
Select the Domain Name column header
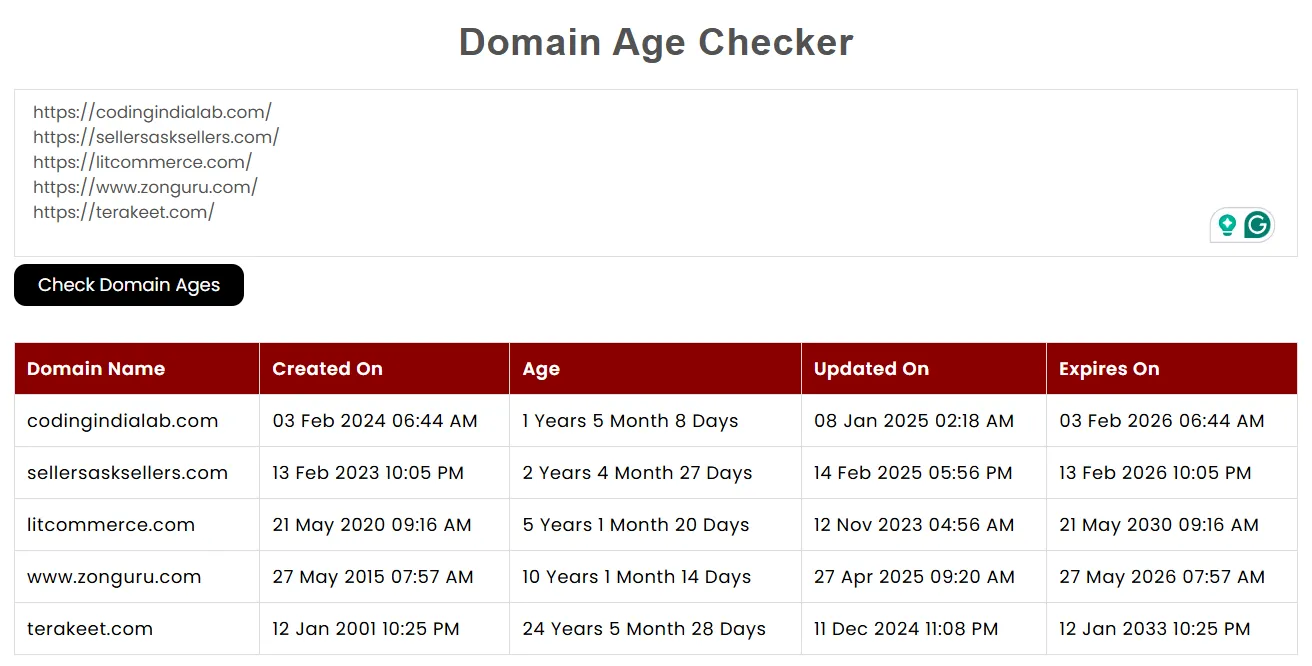pyautogui.click(x=95, y=368)
